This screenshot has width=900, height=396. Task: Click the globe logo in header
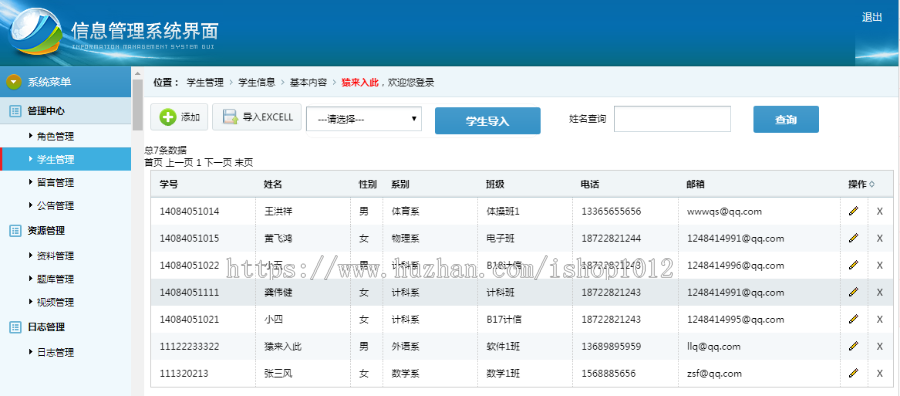(36, 32)
